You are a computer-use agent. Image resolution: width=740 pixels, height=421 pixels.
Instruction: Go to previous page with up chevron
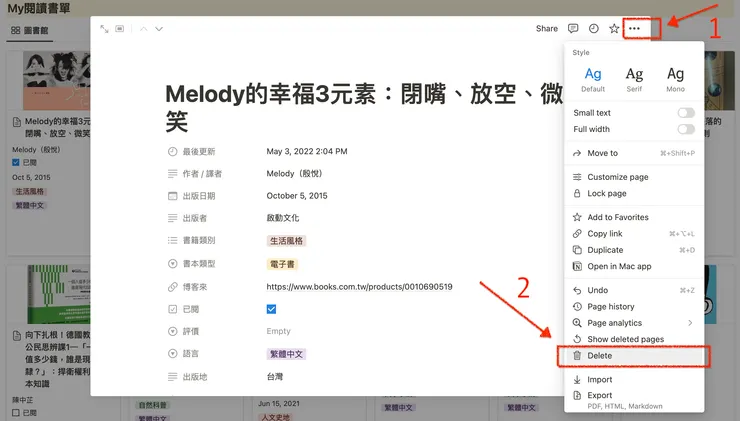tap(143, 29)
